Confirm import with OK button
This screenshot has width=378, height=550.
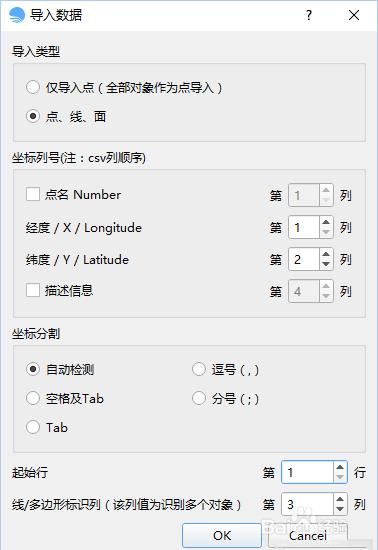(222, 535)
